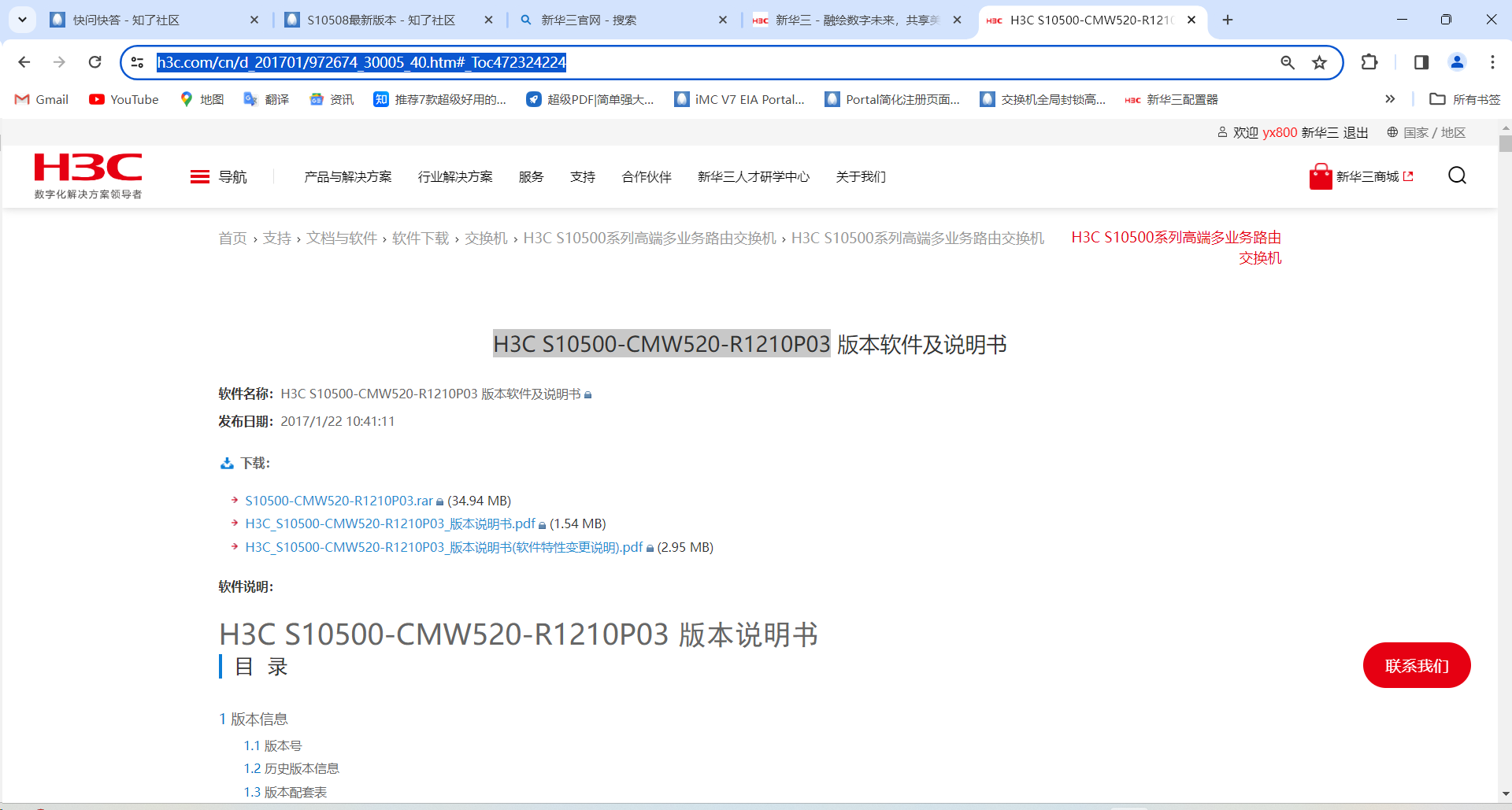
Task: Open the 所有书签 folder
Action: [1465, 99]
